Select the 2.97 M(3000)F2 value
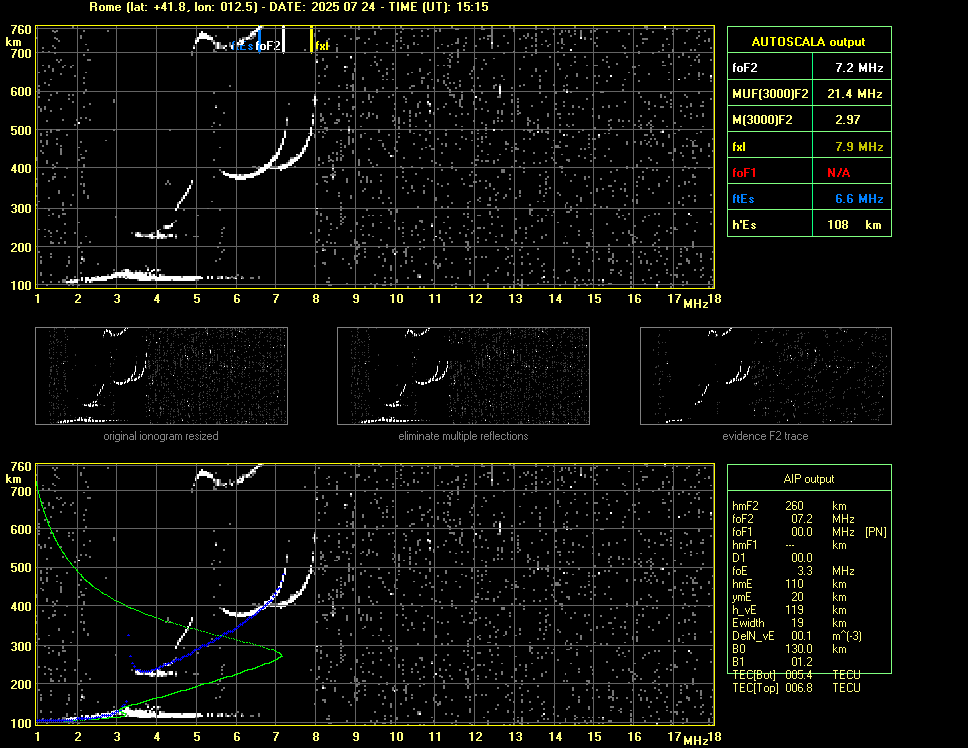Viewport: 968px width, 748px height. point(847,120)
